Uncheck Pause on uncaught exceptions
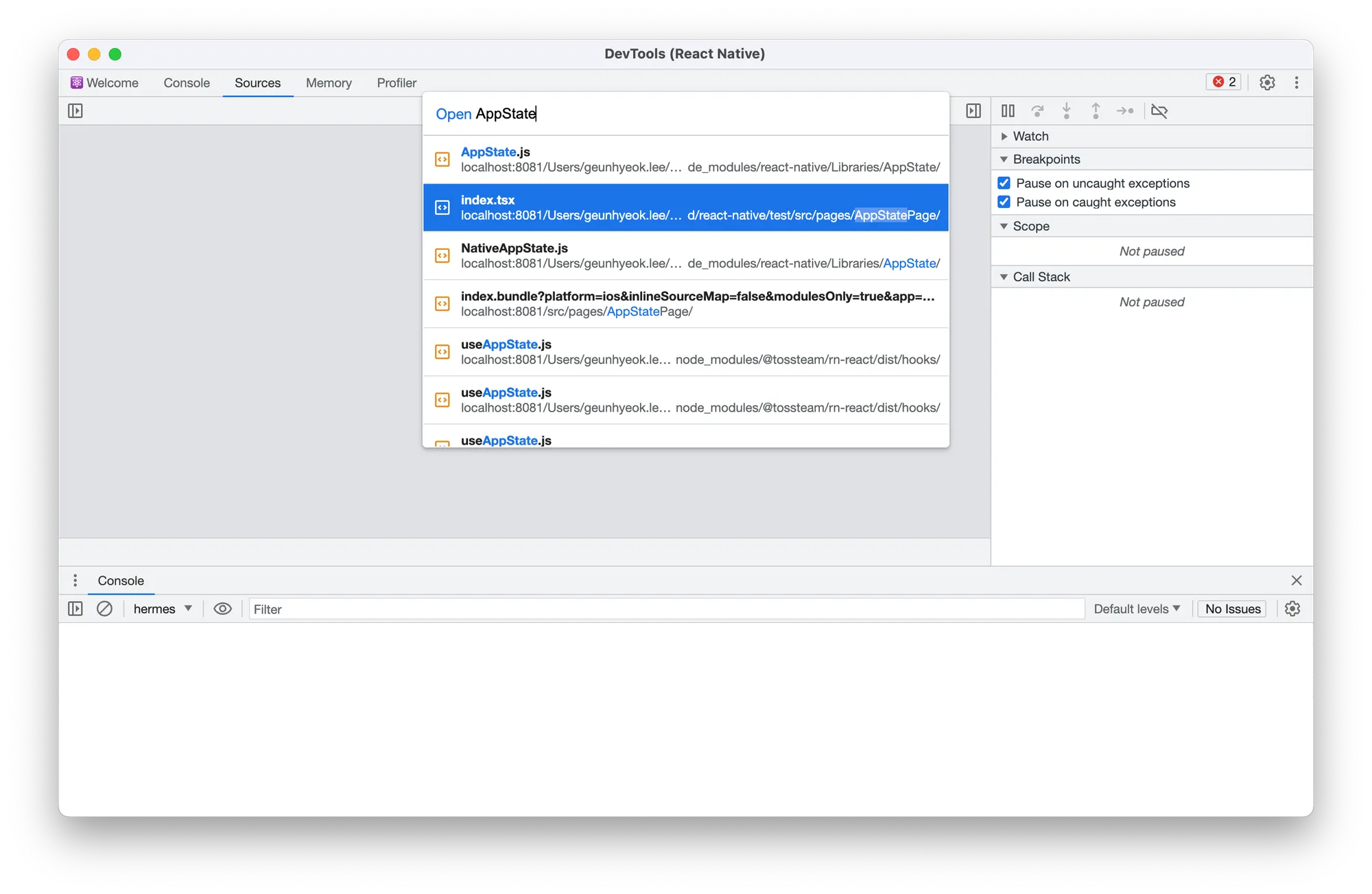1372x894 pixels. coord(1004,183)
